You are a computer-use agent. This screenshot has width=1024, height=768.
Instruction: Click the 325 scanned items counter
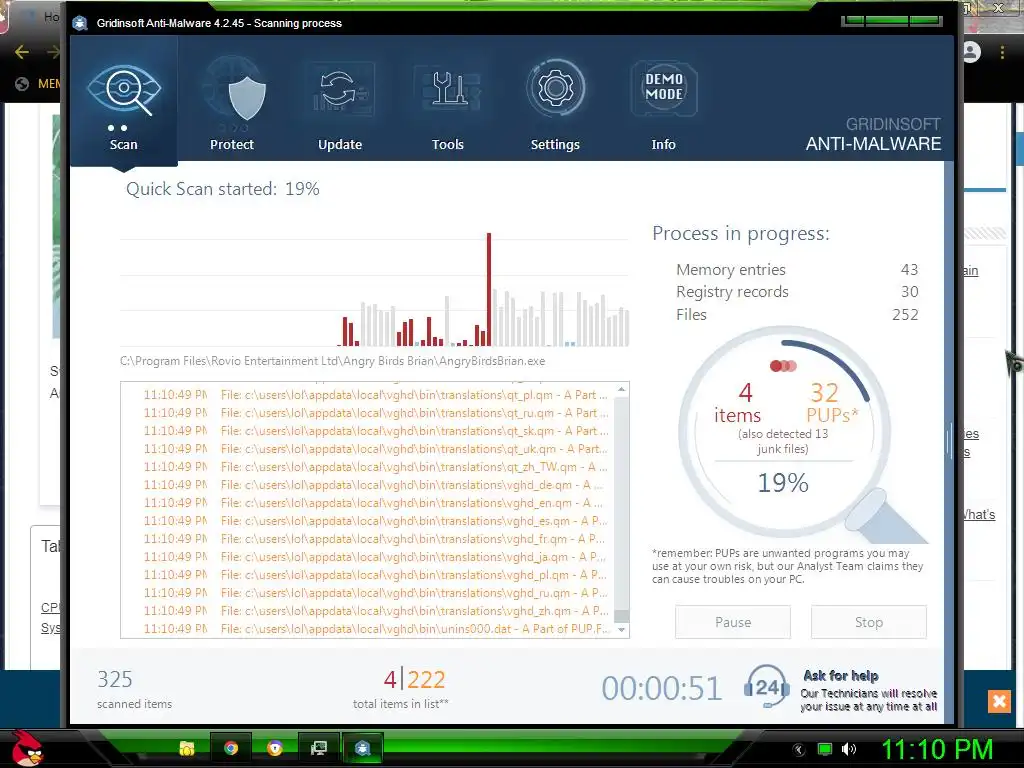click(115, 680)
